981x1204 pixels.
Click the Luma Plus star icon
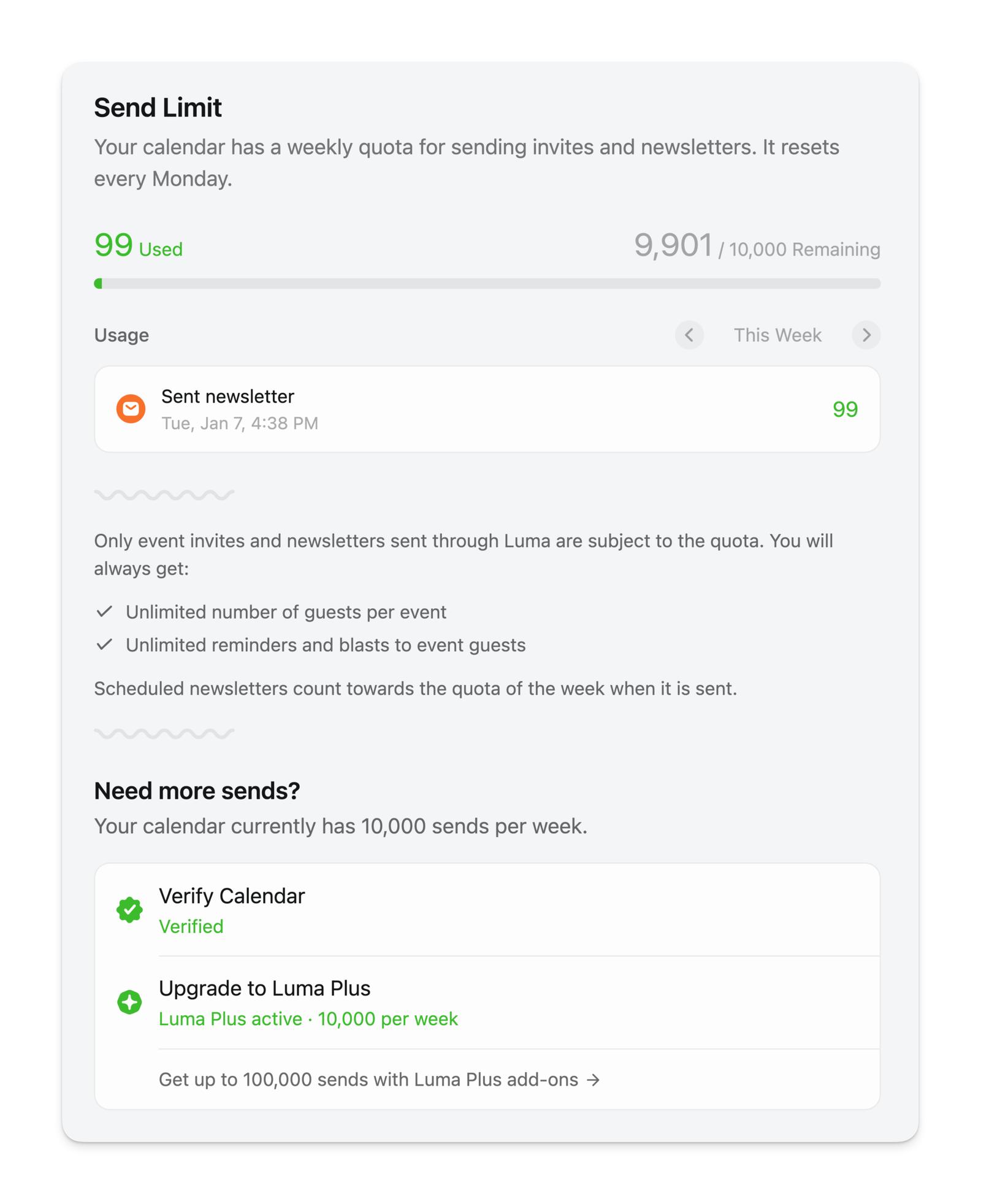(x=130, y=1002)
